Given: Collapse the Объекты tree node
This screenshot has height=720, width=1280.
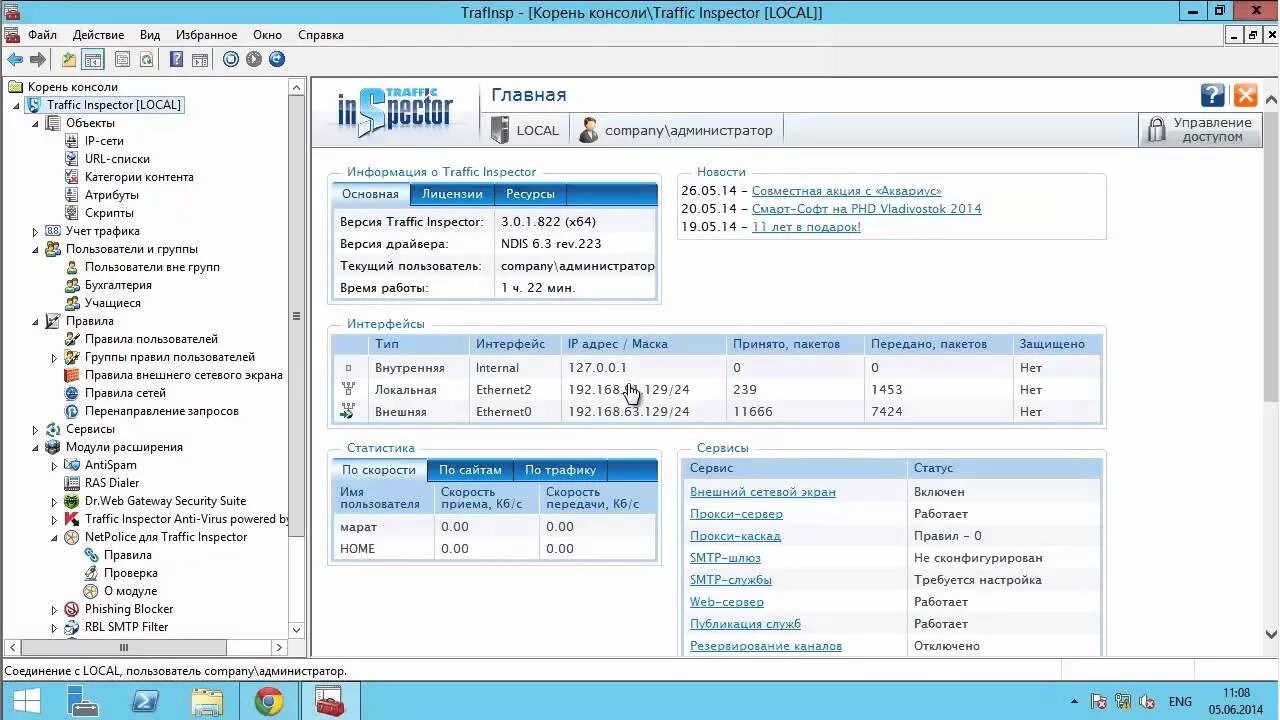Looking at the screenshot, I should click(35, 123).
